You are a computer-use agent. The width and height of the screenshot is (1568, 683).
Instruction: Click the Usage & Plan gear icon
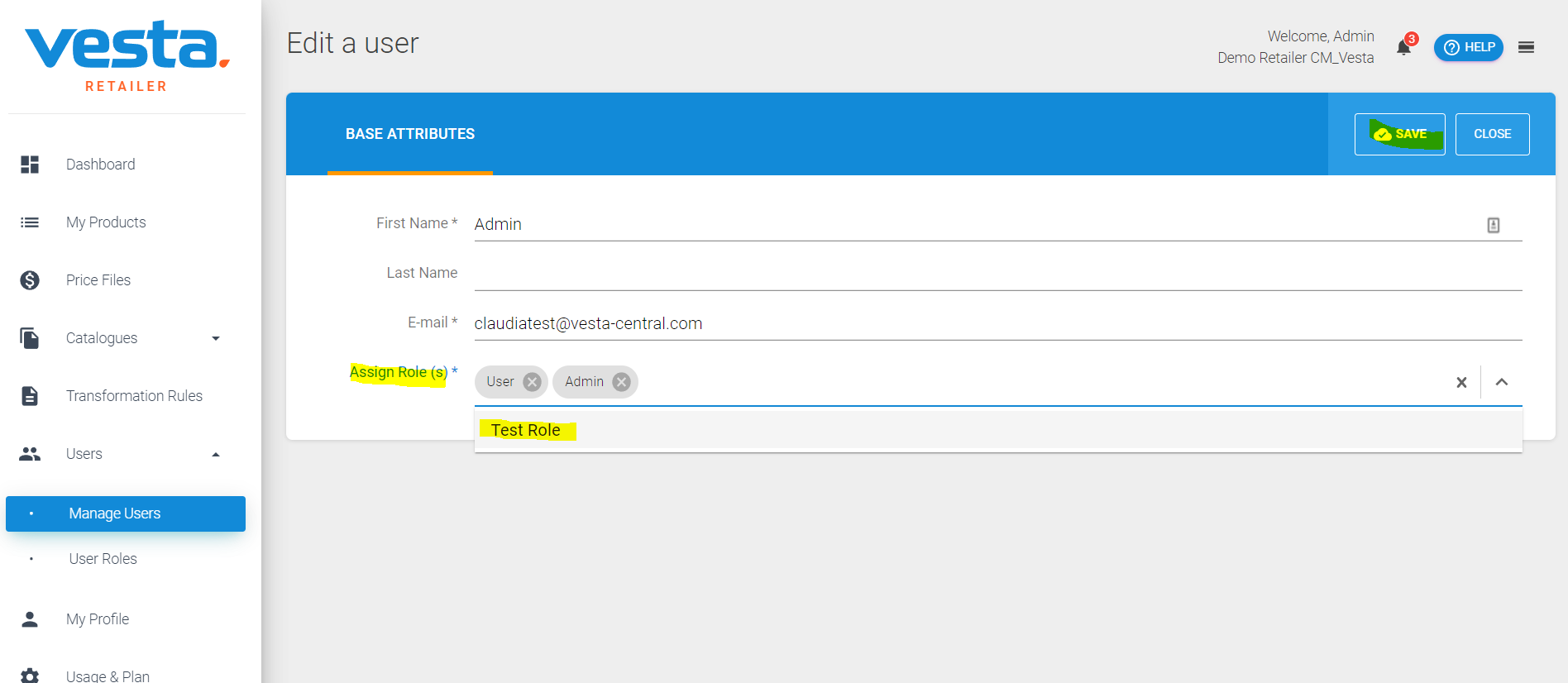pyautogui.click(x=30, y=676)
